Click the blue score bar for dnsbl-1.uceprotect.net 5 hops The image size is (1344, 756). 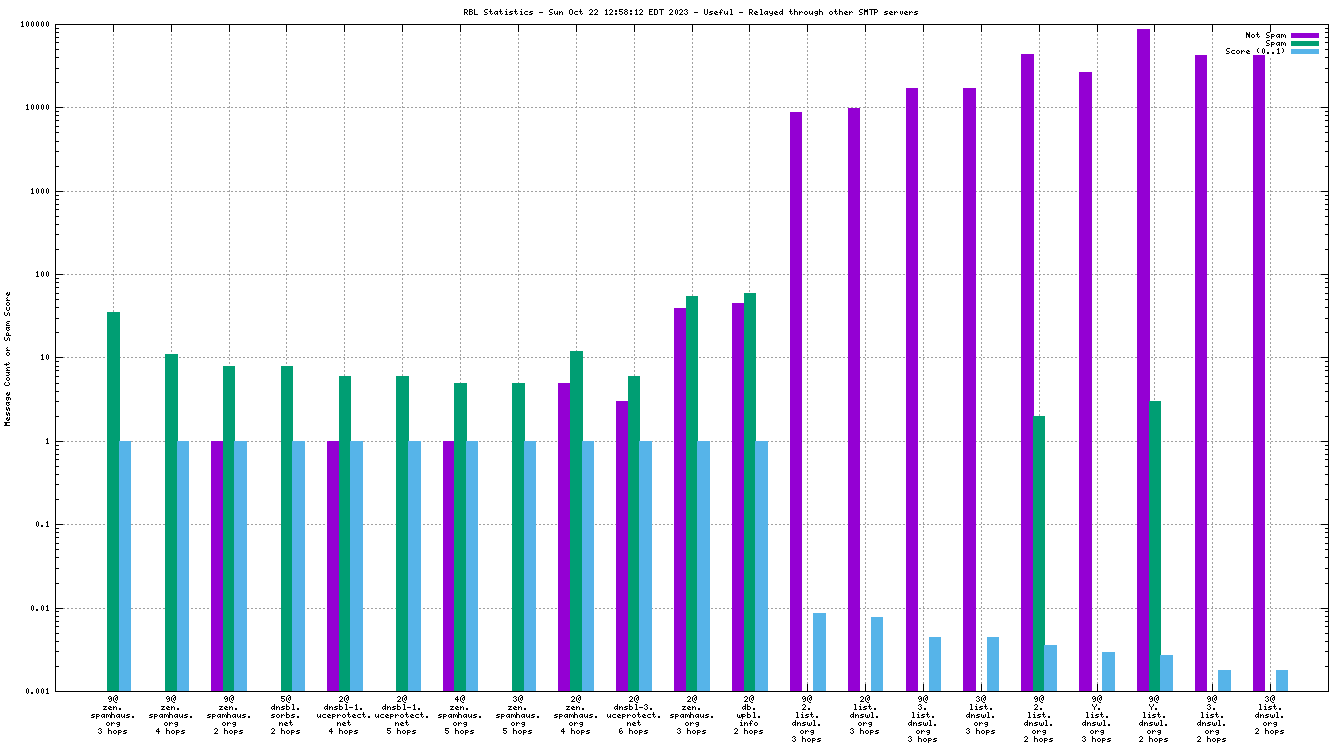click(x=414, y=565)
